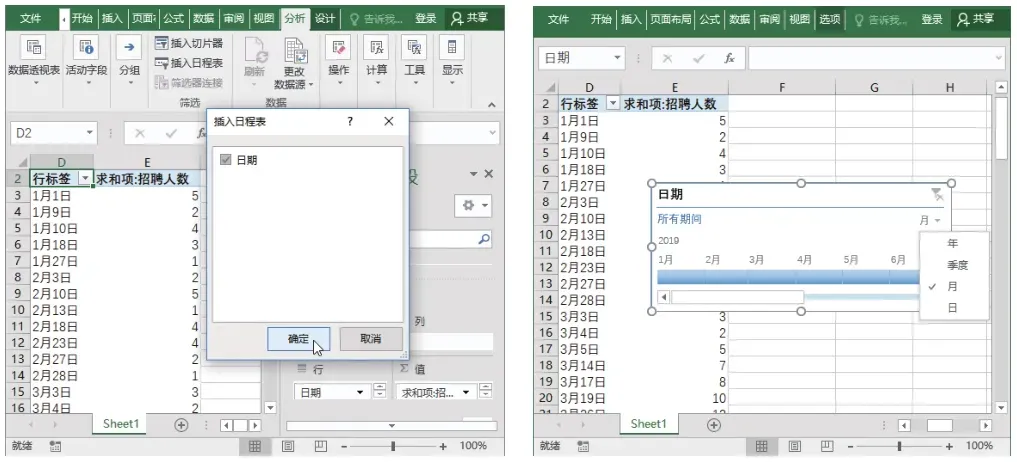Open 行标签 filter dropdown in right window
Screen dimensions: 1017x462
pos(613,103)
